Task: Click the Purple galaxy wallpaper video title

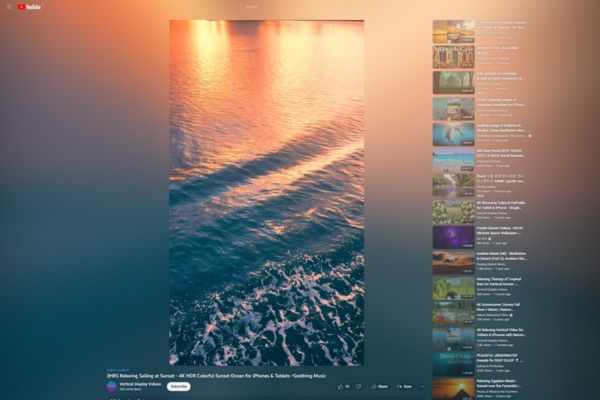Action: click(x=500, y=230)
